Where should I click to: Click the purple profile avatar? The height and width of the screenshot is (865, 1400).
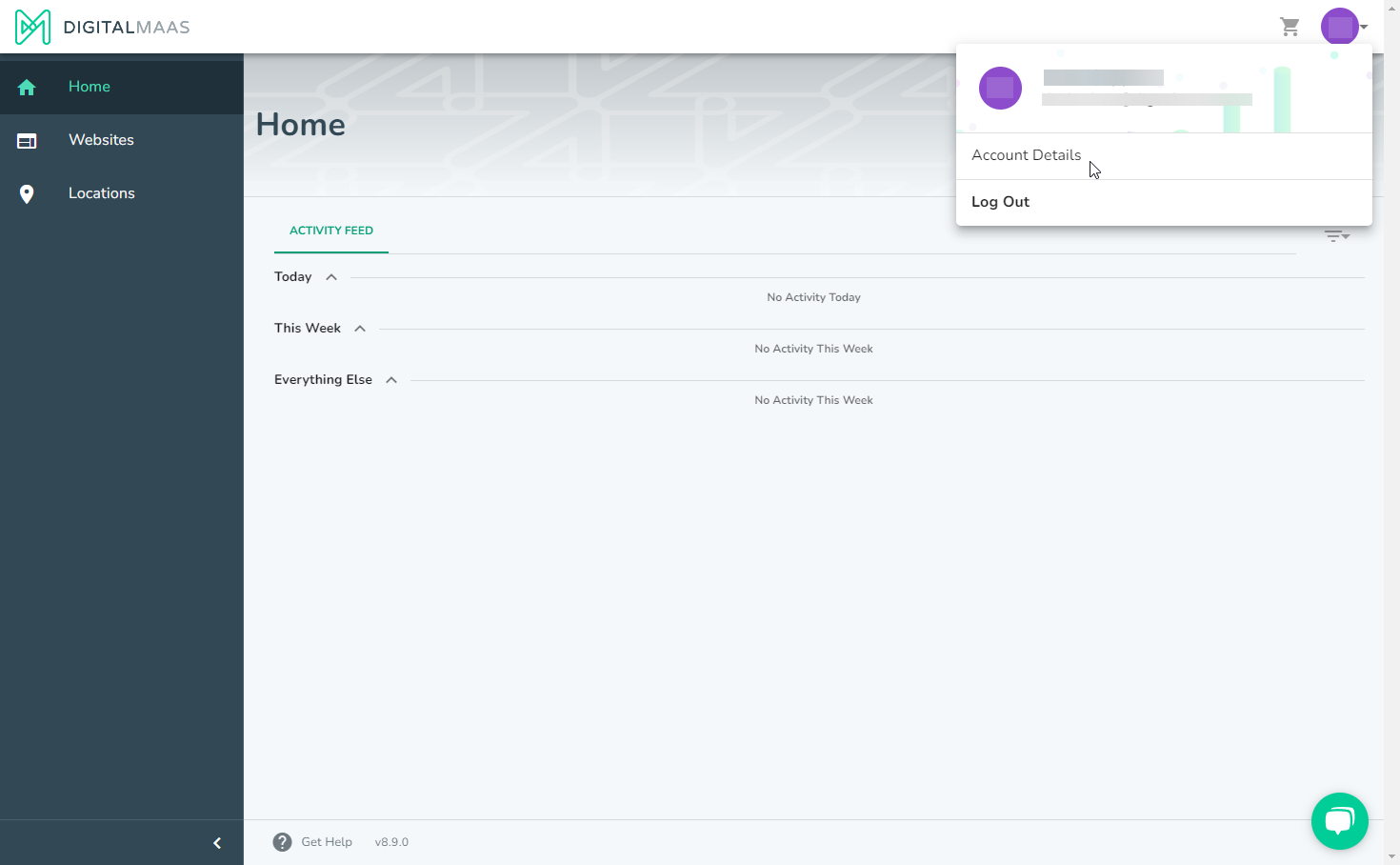[x=1340, y=26]
